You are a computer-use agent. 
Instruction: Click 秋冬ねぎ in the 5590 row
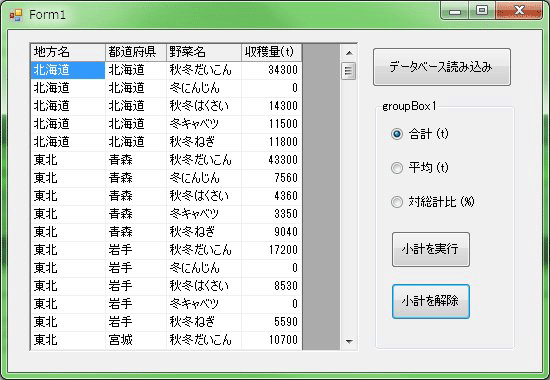click(x=204, y=322)
